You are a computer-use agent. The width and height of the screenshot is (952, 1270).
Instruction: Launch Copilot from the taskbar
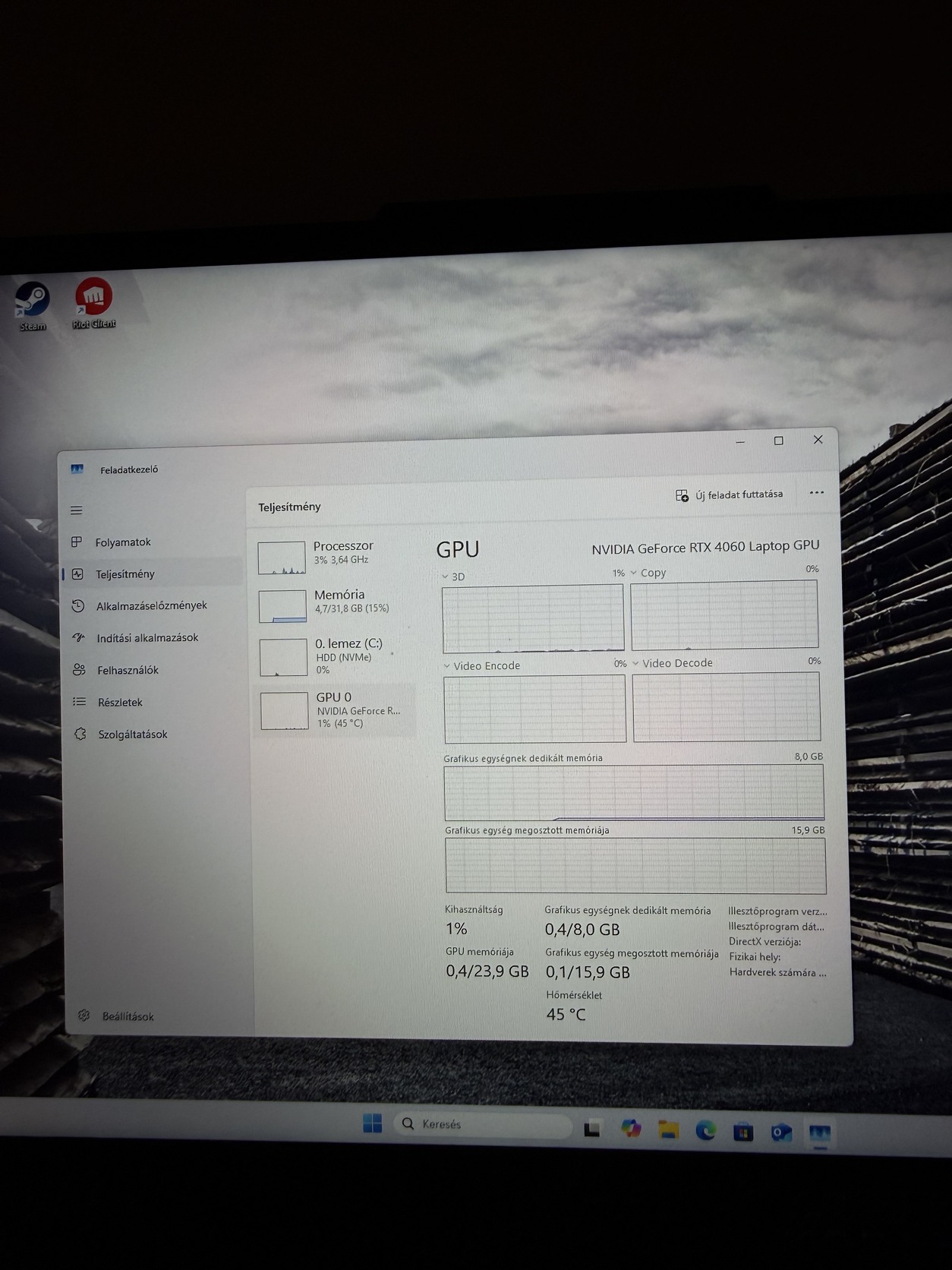(x=631, y=1129)
